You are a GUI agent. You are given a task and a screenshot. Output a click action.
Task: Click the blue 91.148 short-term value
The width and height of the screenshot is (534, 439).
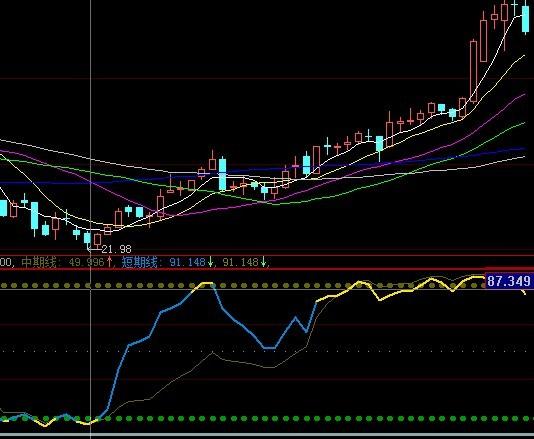[187, 262]
